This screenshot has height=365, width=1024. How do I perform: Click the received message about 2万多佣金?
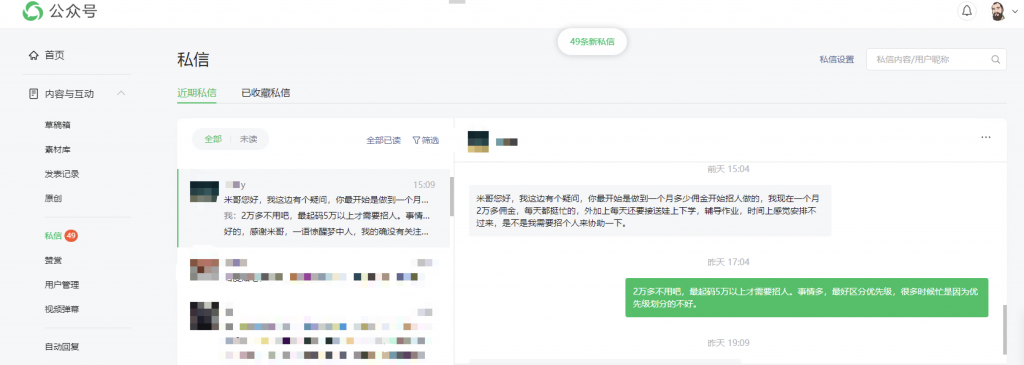point(650,210)
